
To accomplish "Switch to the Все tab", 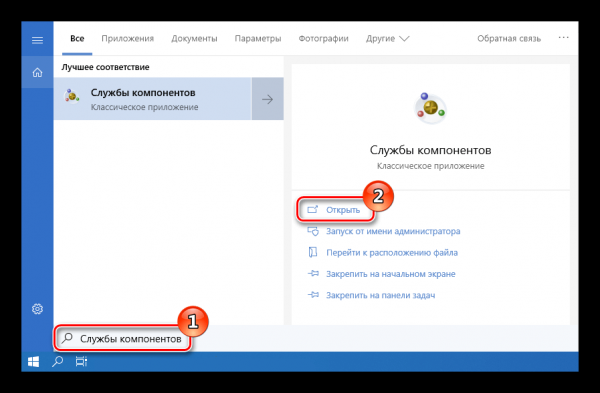I will point(77,38).
